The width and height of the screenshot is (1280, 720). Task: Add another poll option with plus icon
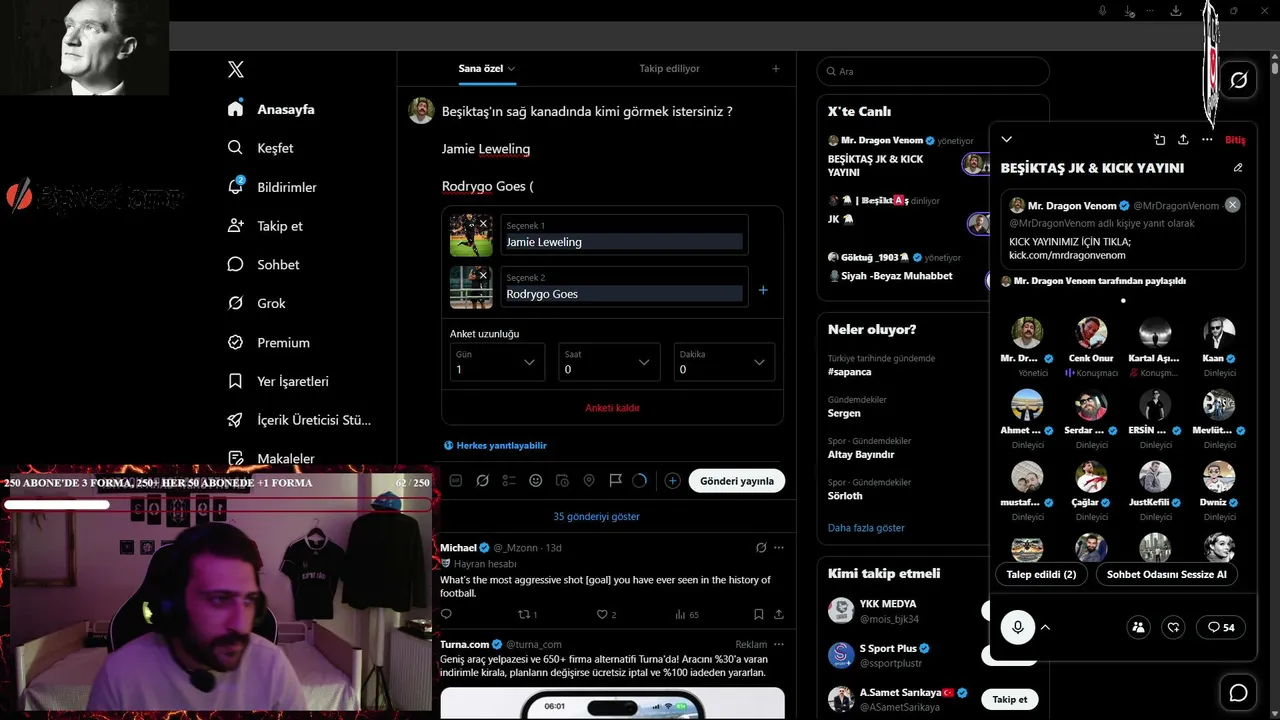pyautogui.click(x=763, y=290)
